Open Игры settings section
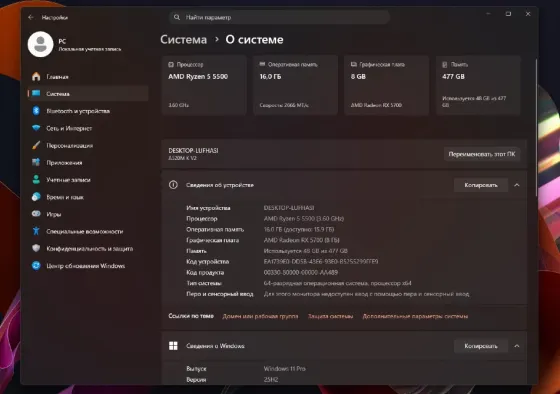The width and height of the screenshot is (560, 394). pos(88,214)
